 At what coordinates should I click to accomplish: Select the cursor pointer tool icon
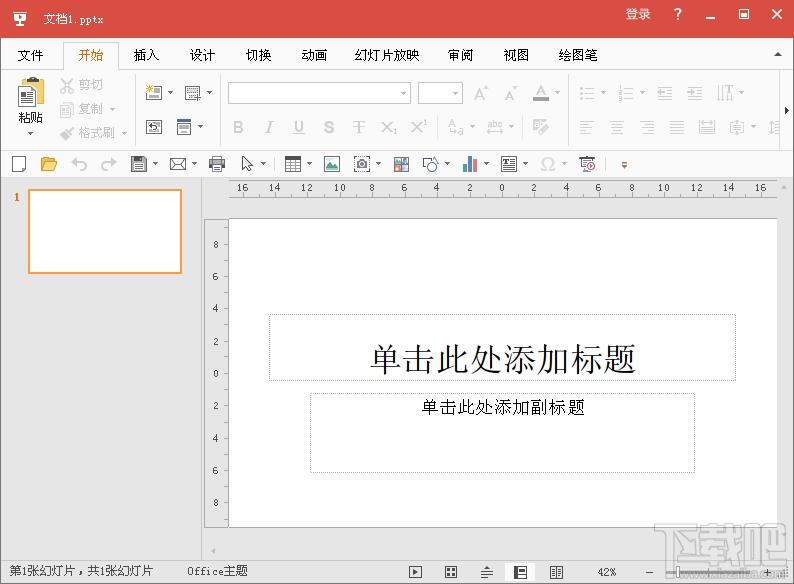pyautogui.click(x=247, y=164)
